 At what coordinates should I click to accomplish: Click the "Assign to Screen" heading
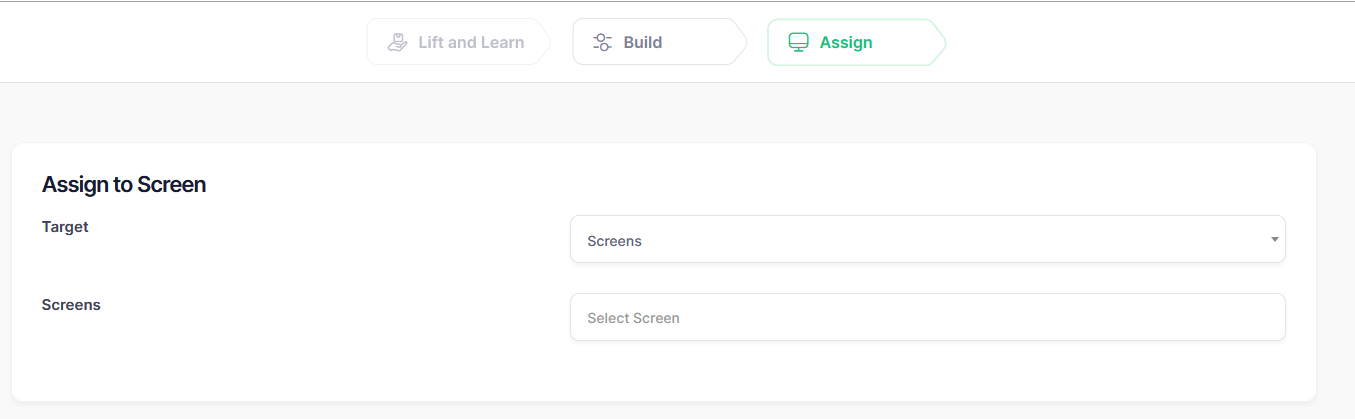point(124,184)
